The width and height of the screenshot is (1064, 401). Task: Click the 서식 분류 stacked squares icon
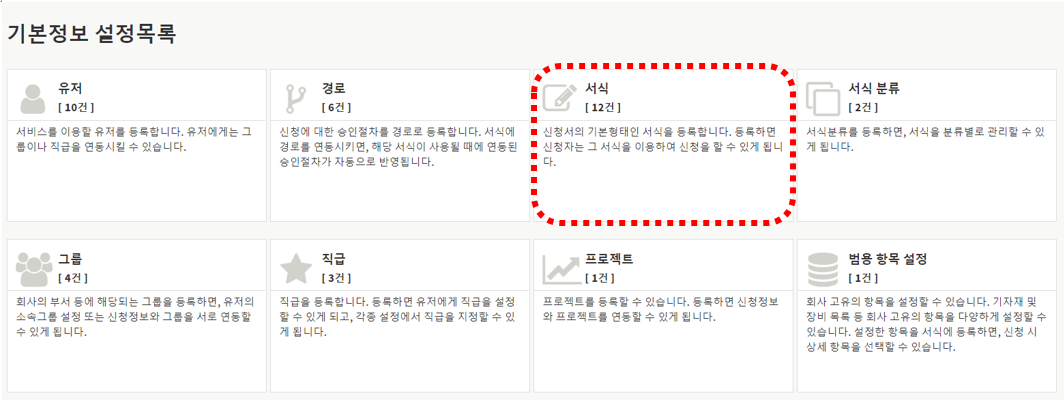[822, 98]
